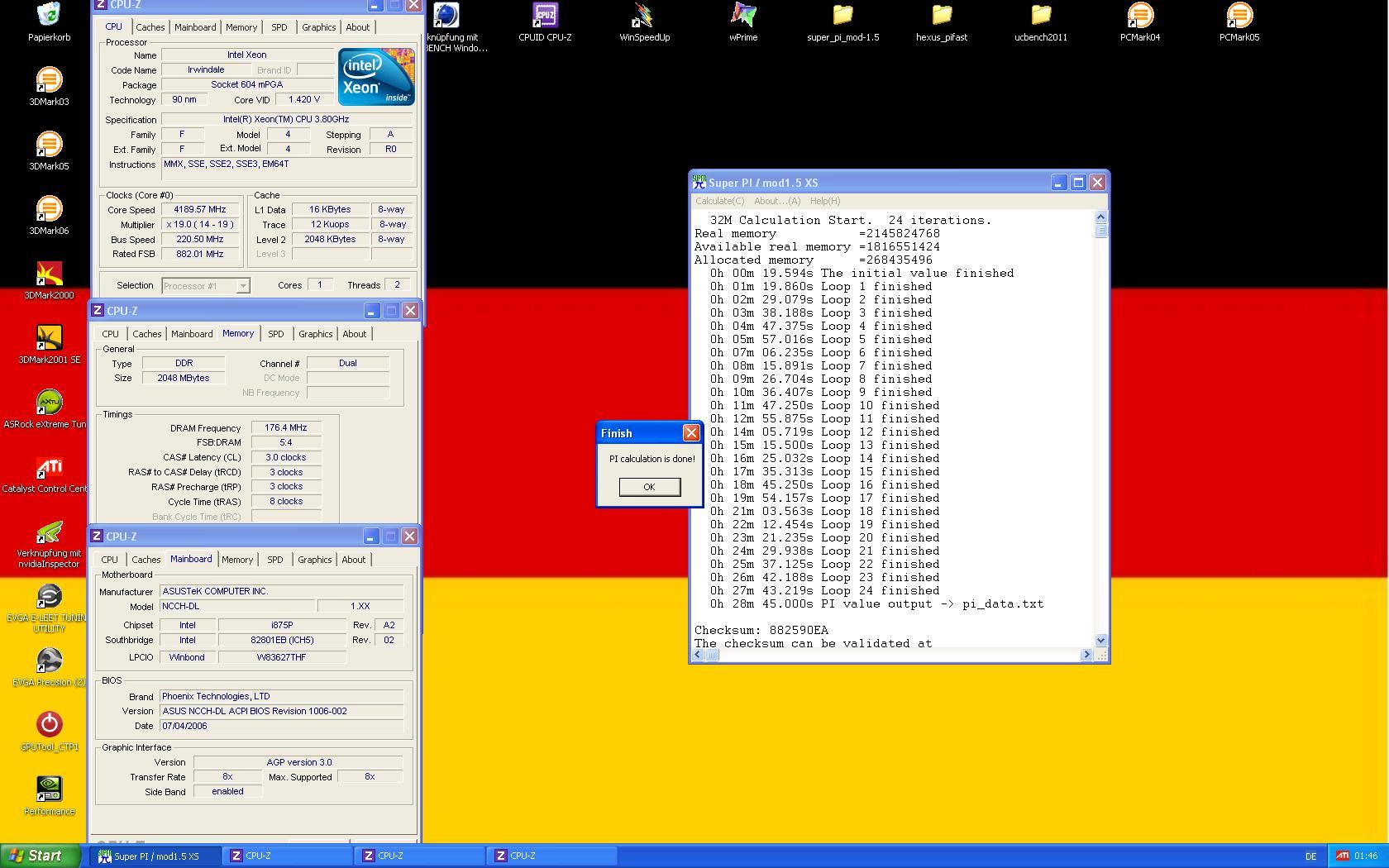The image size is (1389, 868).
Task: Open the Windows Start menu
Action: 41,856
